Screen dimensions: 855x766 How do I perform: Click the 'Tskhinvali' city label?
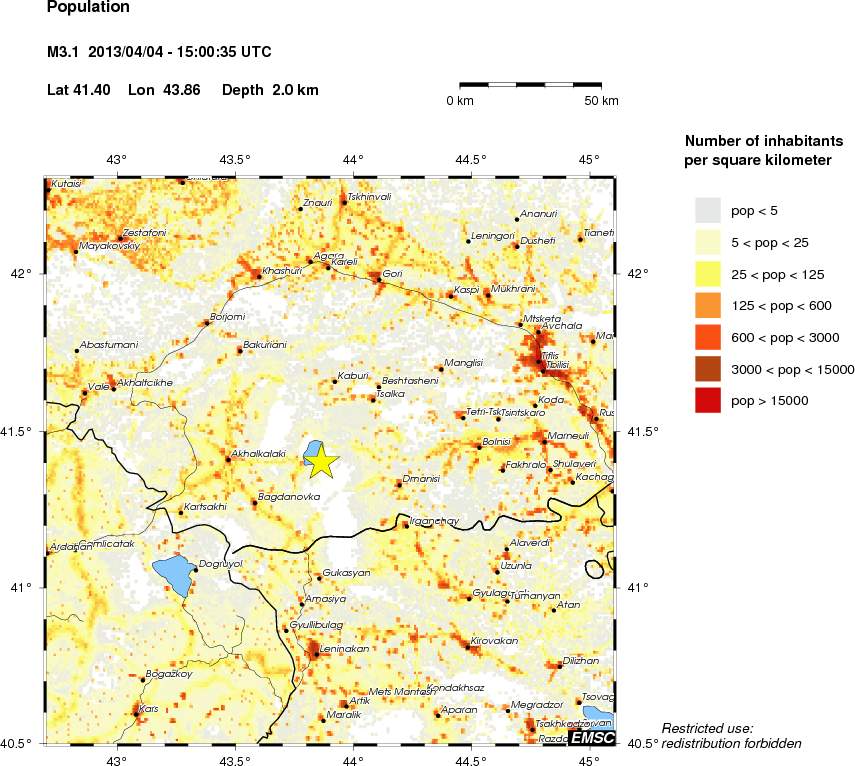(369, 197)
